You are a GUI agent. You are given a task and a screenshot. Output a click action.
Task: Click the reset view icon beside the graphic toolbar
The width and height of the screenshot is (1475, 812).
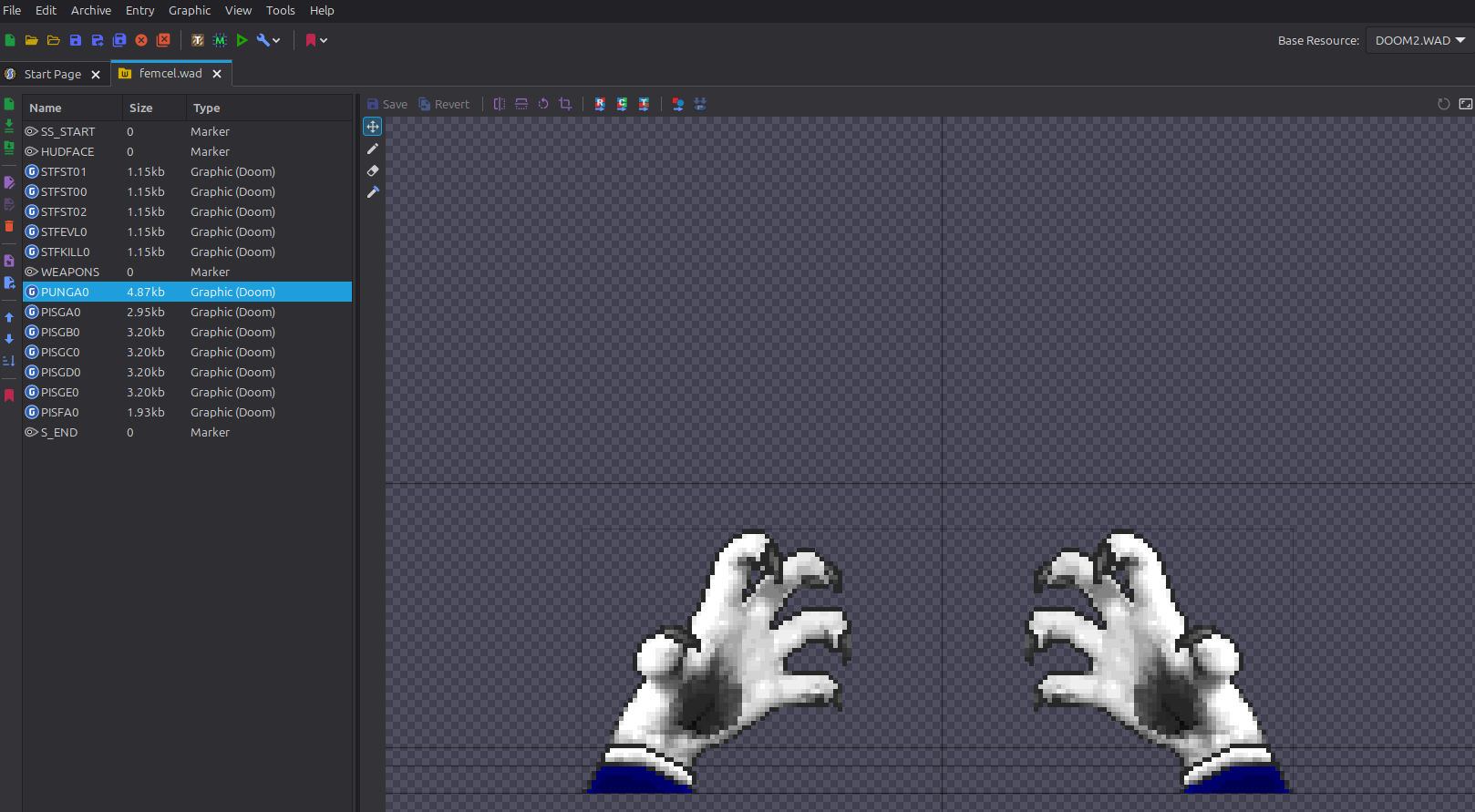click(1444, 104)
